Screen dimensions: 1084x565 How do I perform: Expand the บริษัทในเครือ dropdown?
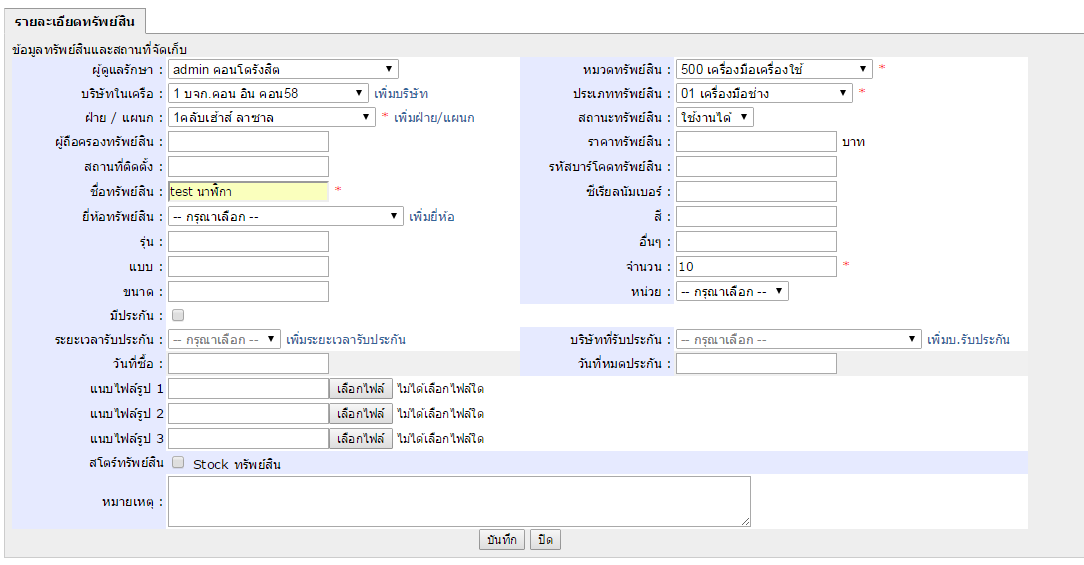point(268,93)
